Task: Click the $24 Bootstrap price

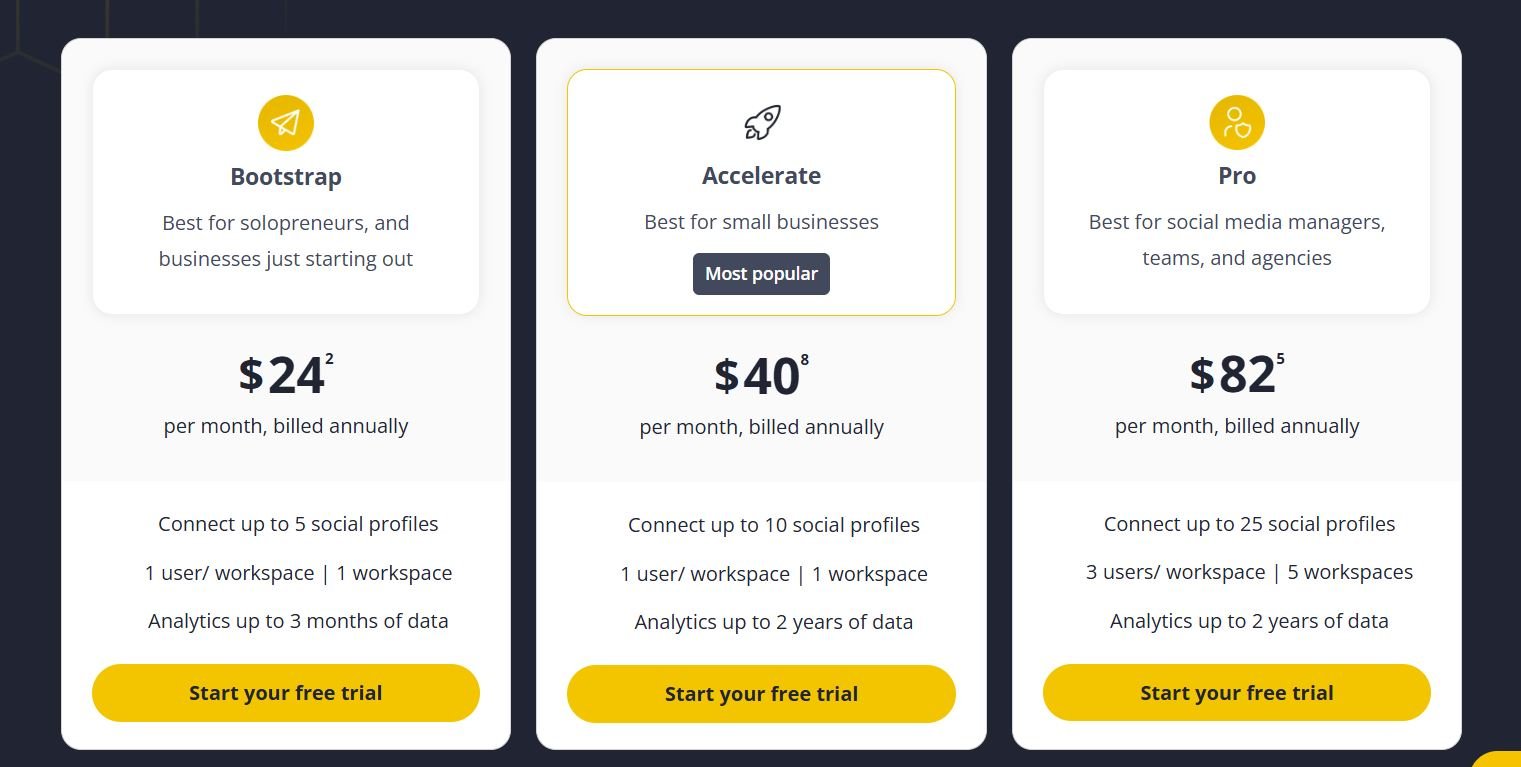Action: pyautogui.click(x=281, y=376)
